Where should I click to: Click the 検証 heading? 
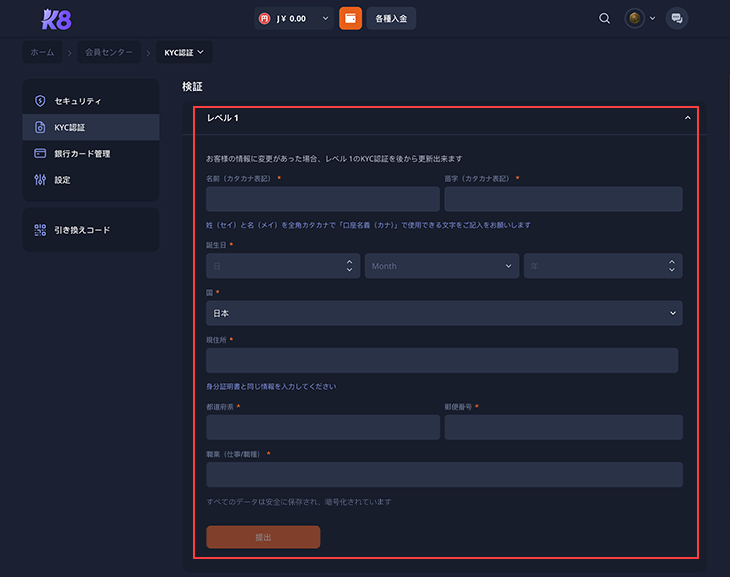click(x=192, y=87)
